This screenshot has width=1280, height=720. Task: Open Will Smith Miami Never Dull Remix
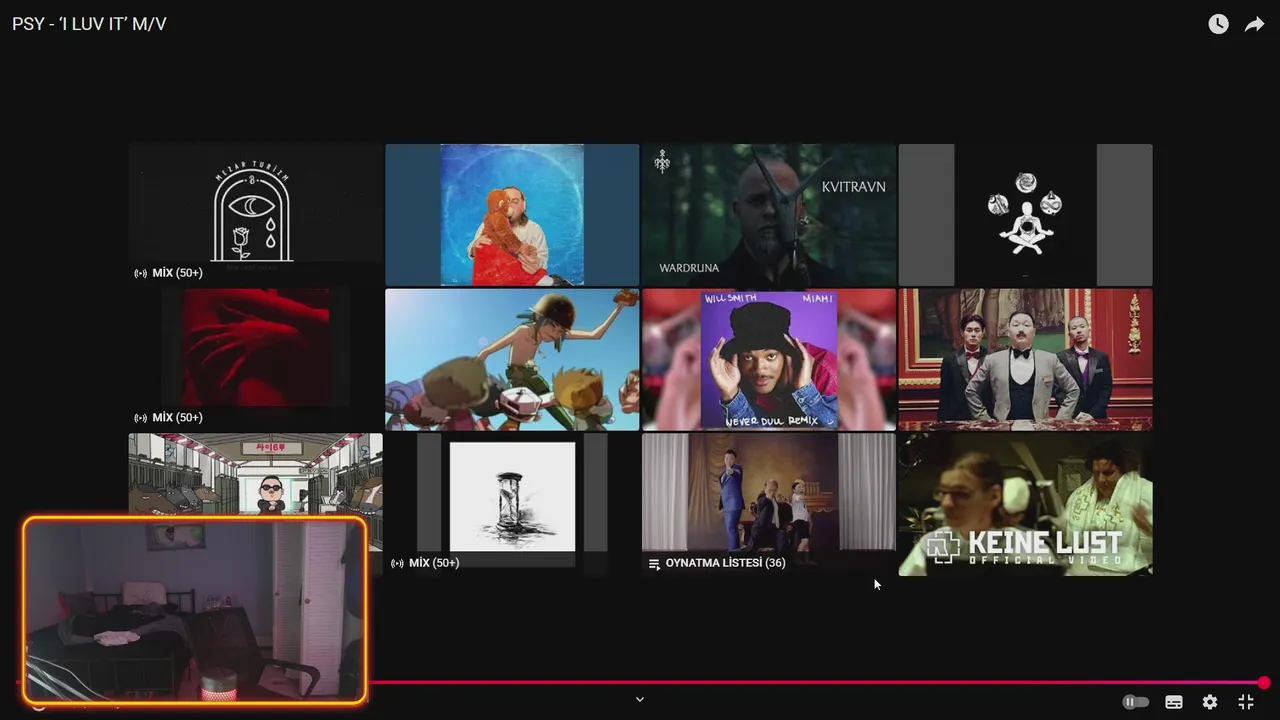769,360
